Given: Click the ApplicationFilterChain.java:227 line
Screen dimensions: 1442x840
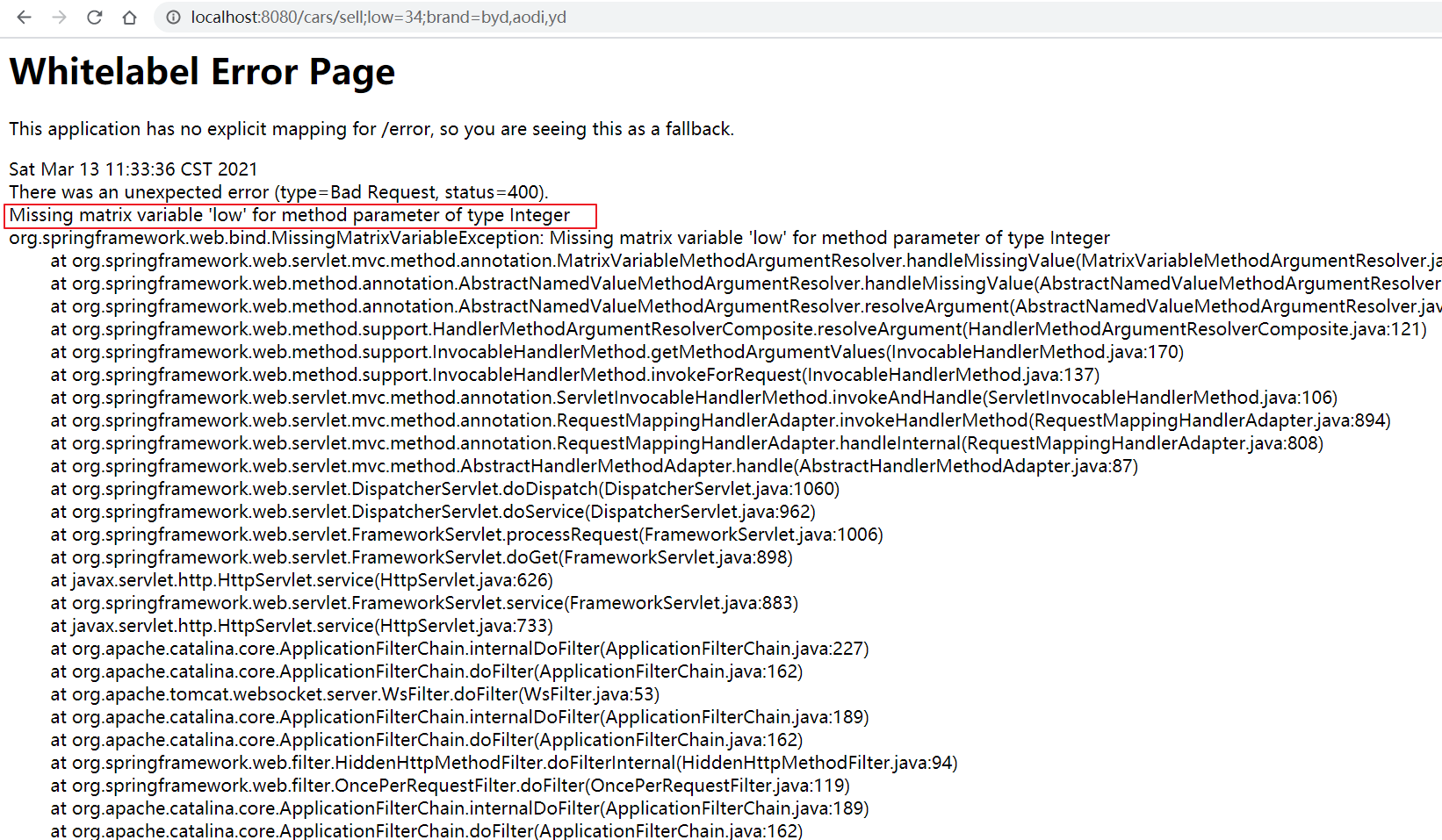Looking at the screenshot, I should tap(460, 649).
